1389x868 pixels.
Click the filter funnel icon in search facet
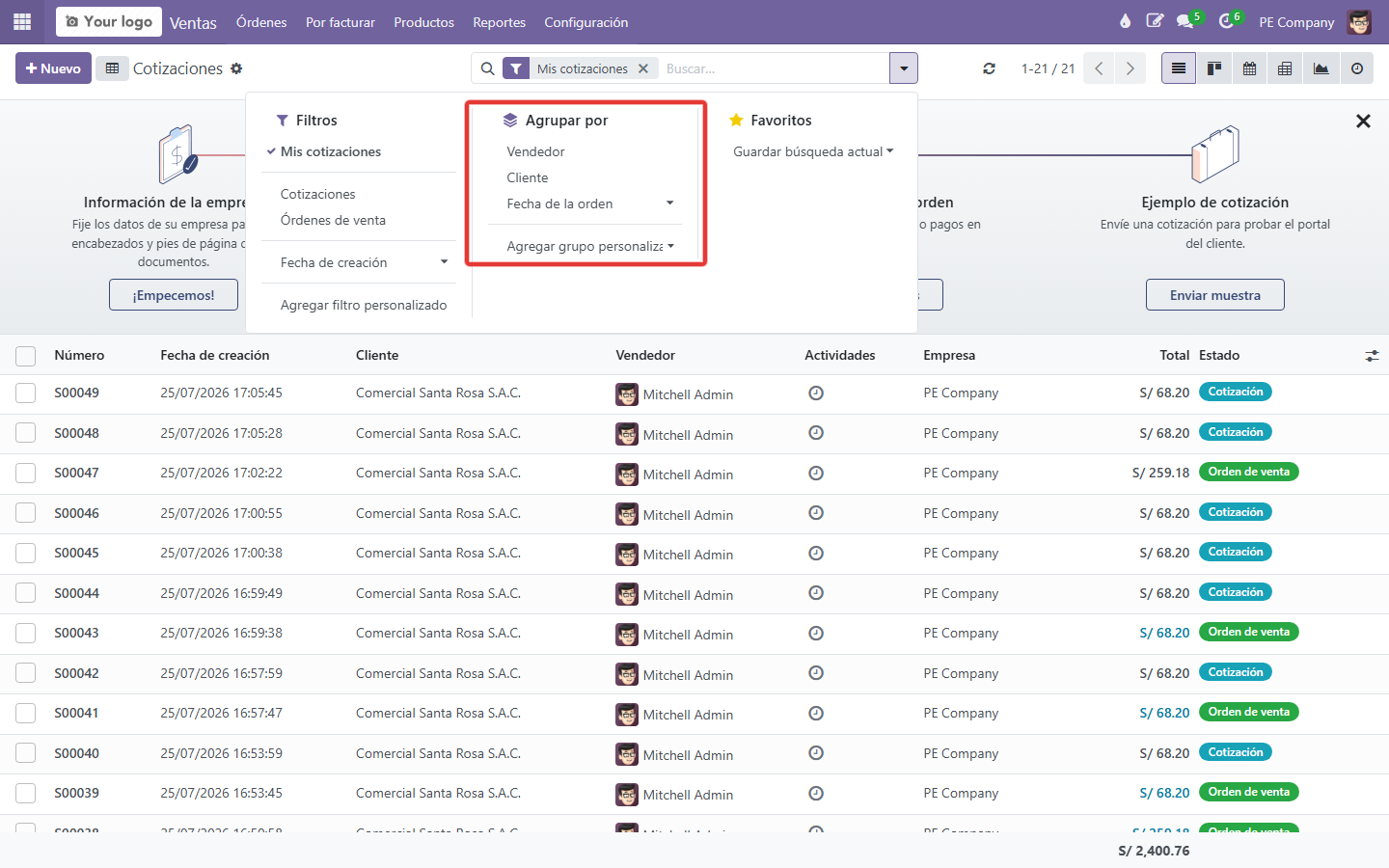[516, 68]
